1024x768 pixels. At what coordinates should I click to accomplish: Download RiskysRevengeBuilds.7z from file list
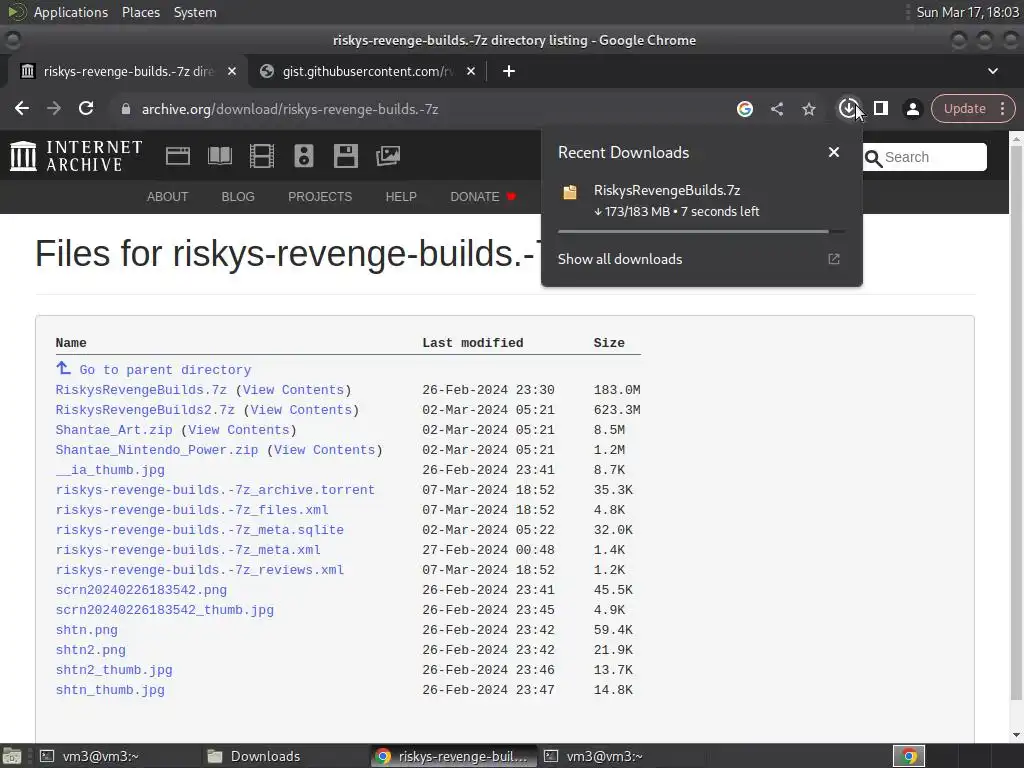pyautogui.click(x=141, y=390)
